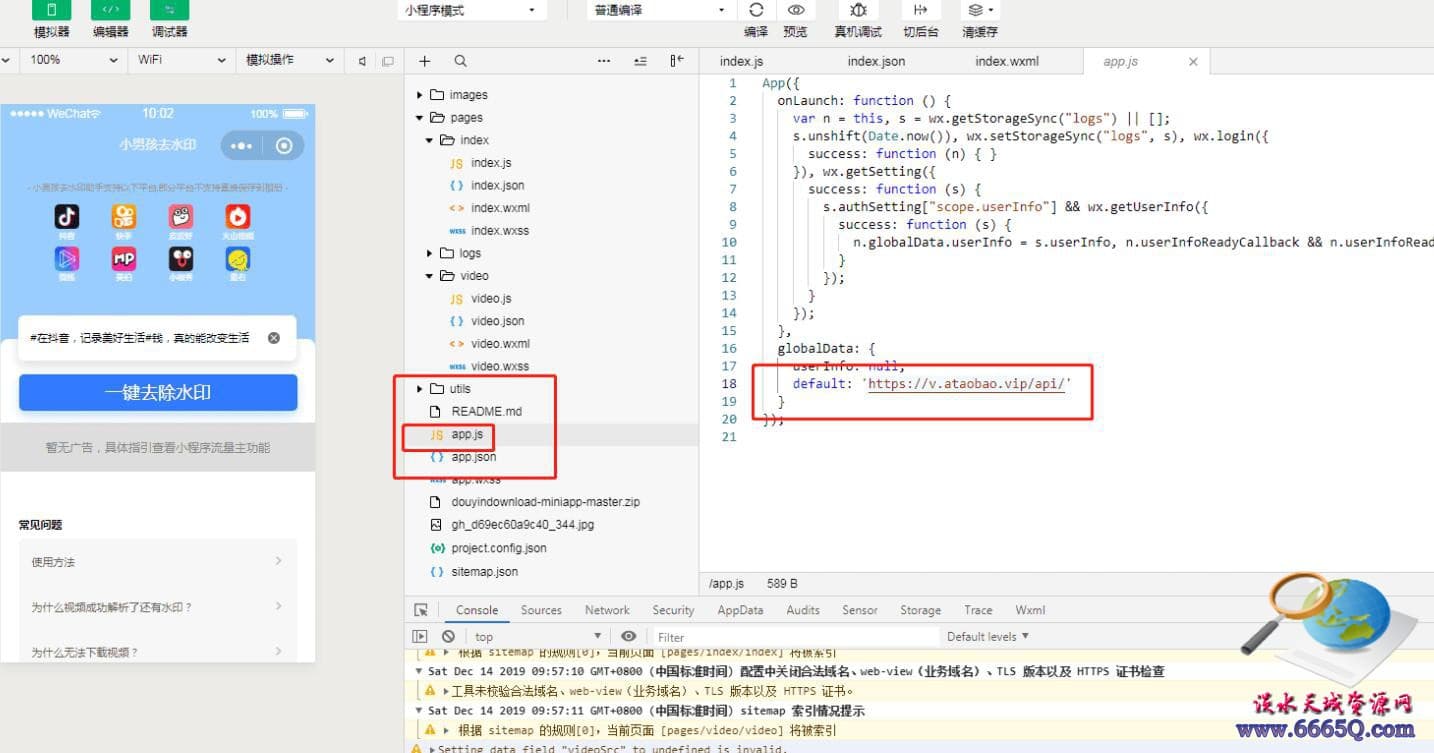Open the Storage devtools tab

(x=920, y=610)
